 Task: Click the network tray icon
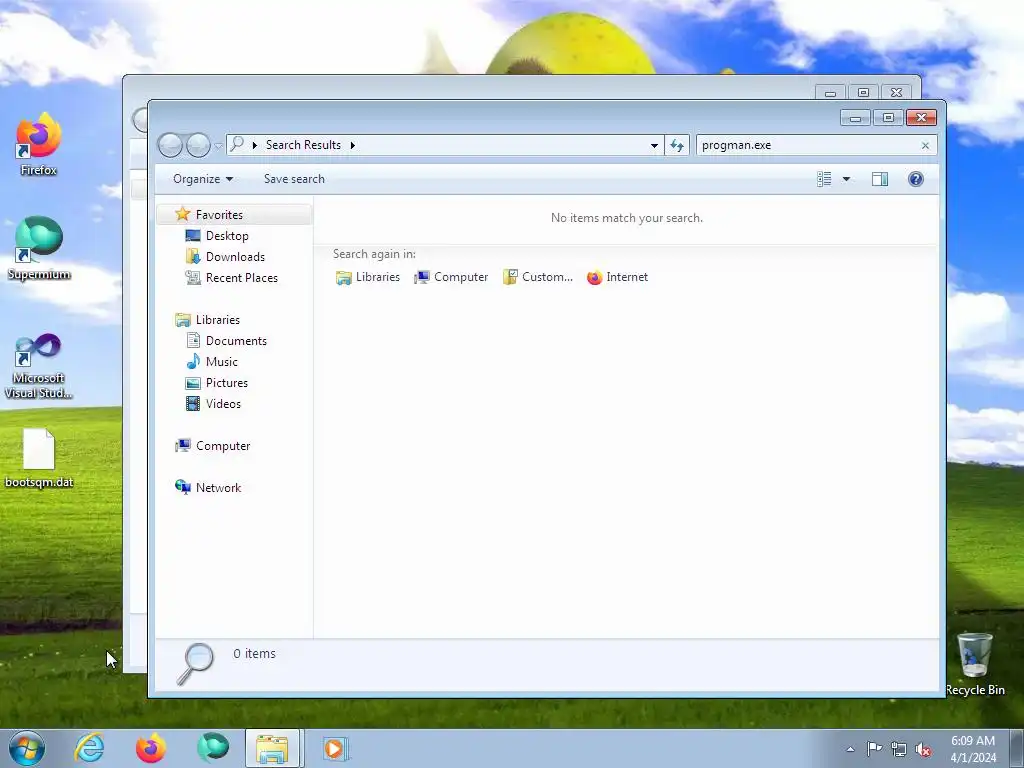pyautogui.click(x=899, y=749)
